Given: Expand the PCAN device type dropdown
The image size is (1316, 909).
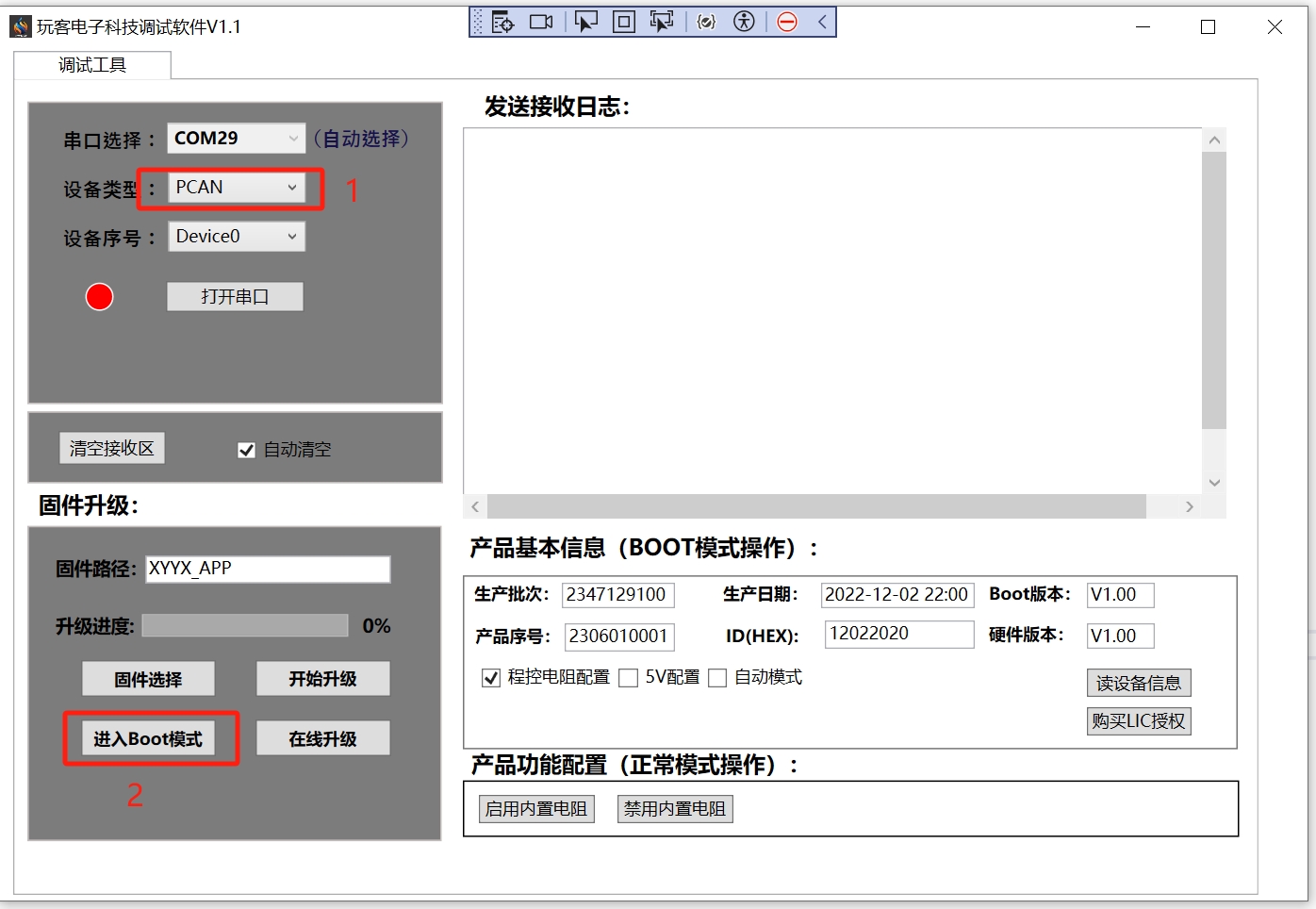Looking at the screenshot, I should coord(237,187).
